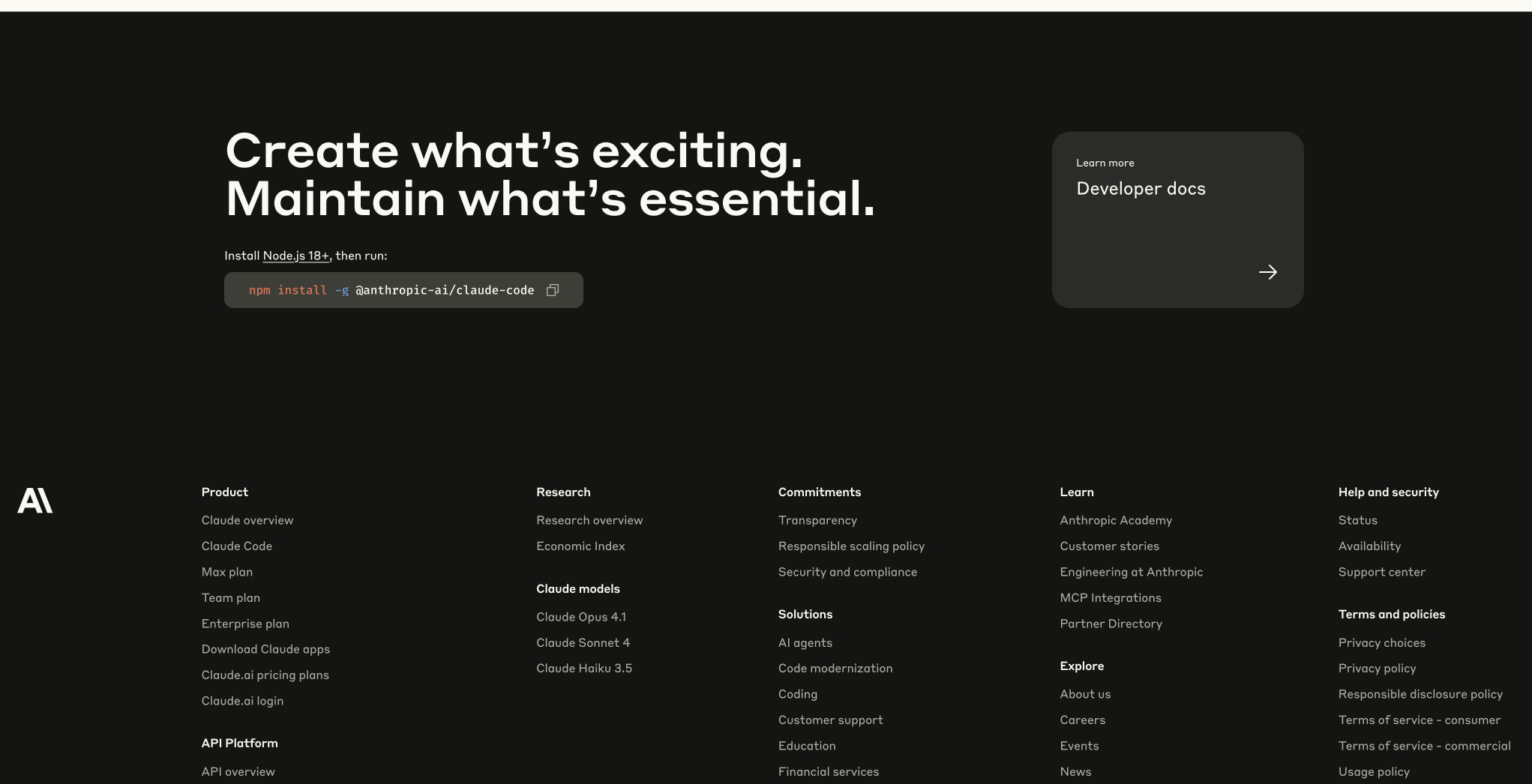This screenshot has width=1532, height=784.
Task: Visit the Support center
Action: click(x=1382, y=572)
